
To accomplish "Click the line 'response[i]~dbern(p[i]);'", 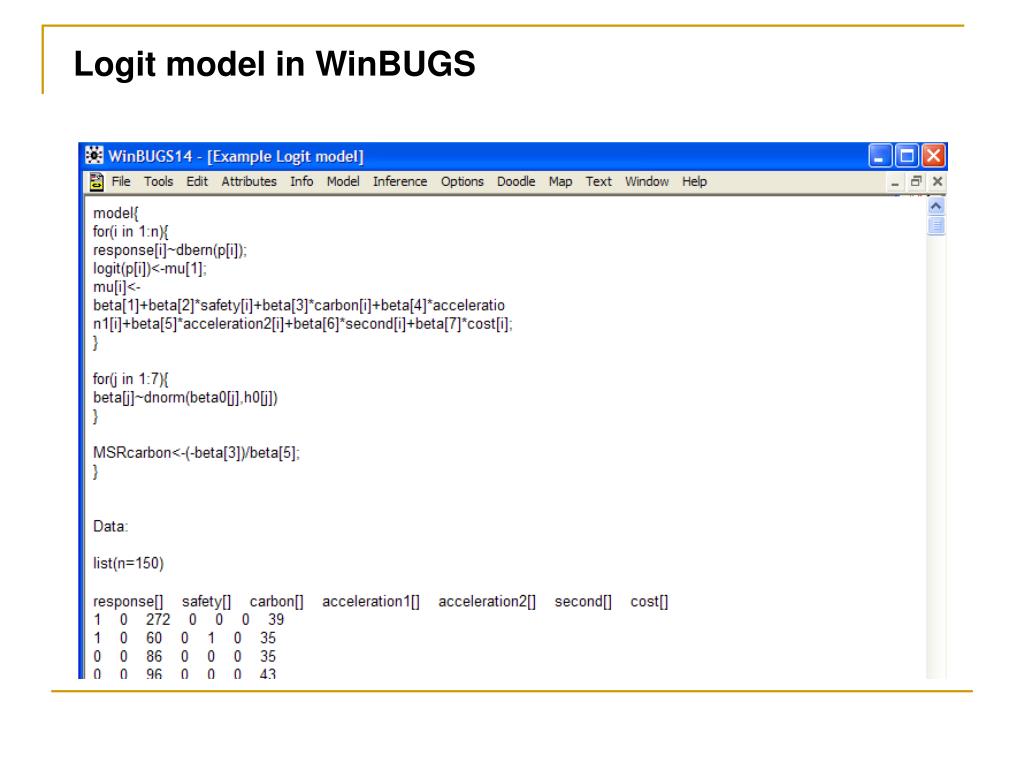I will tap(170, 250).
